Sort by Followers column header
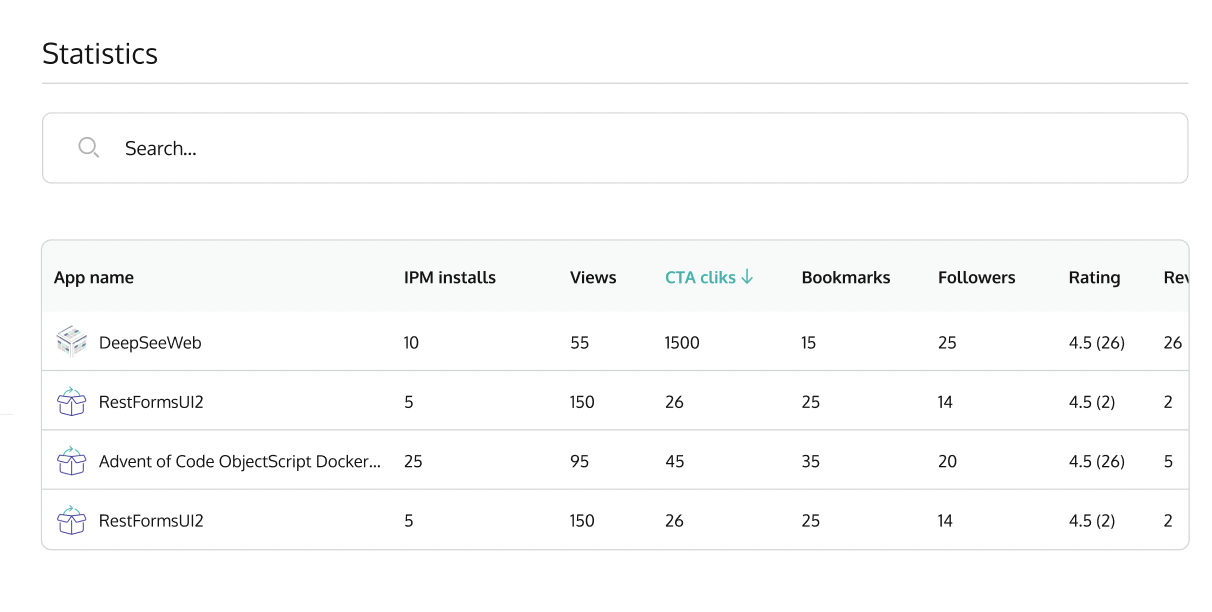The image size is (1212, 612). [976, 278]
